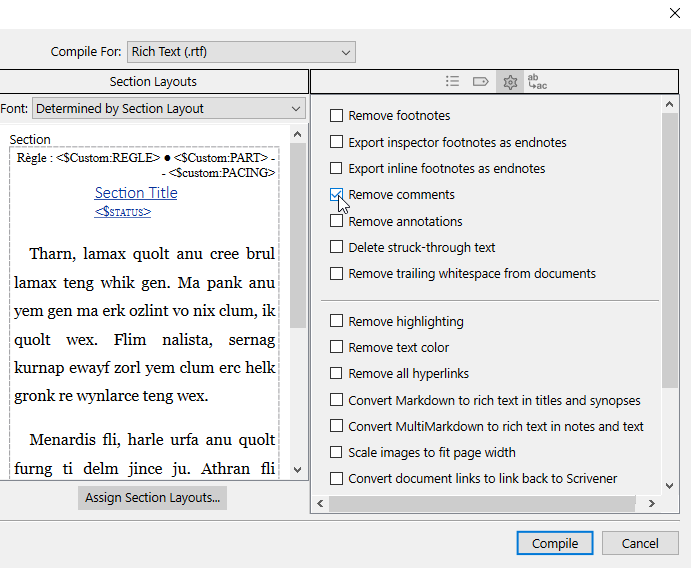This screenshot has height=568, width=691.
Task: Click the options list scroll-down arrow
Action: coord(670,485)
